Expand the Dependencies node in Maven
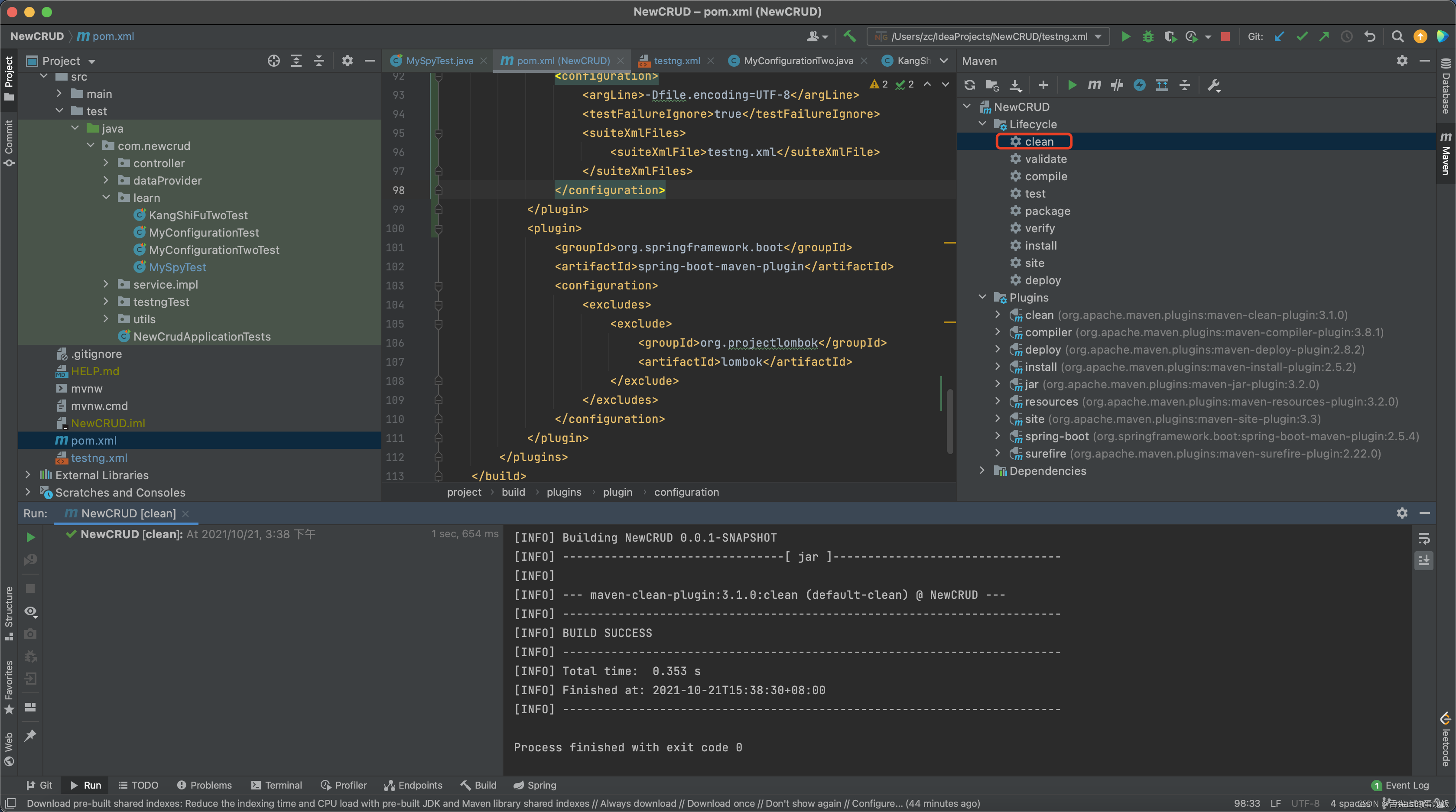 982,470
